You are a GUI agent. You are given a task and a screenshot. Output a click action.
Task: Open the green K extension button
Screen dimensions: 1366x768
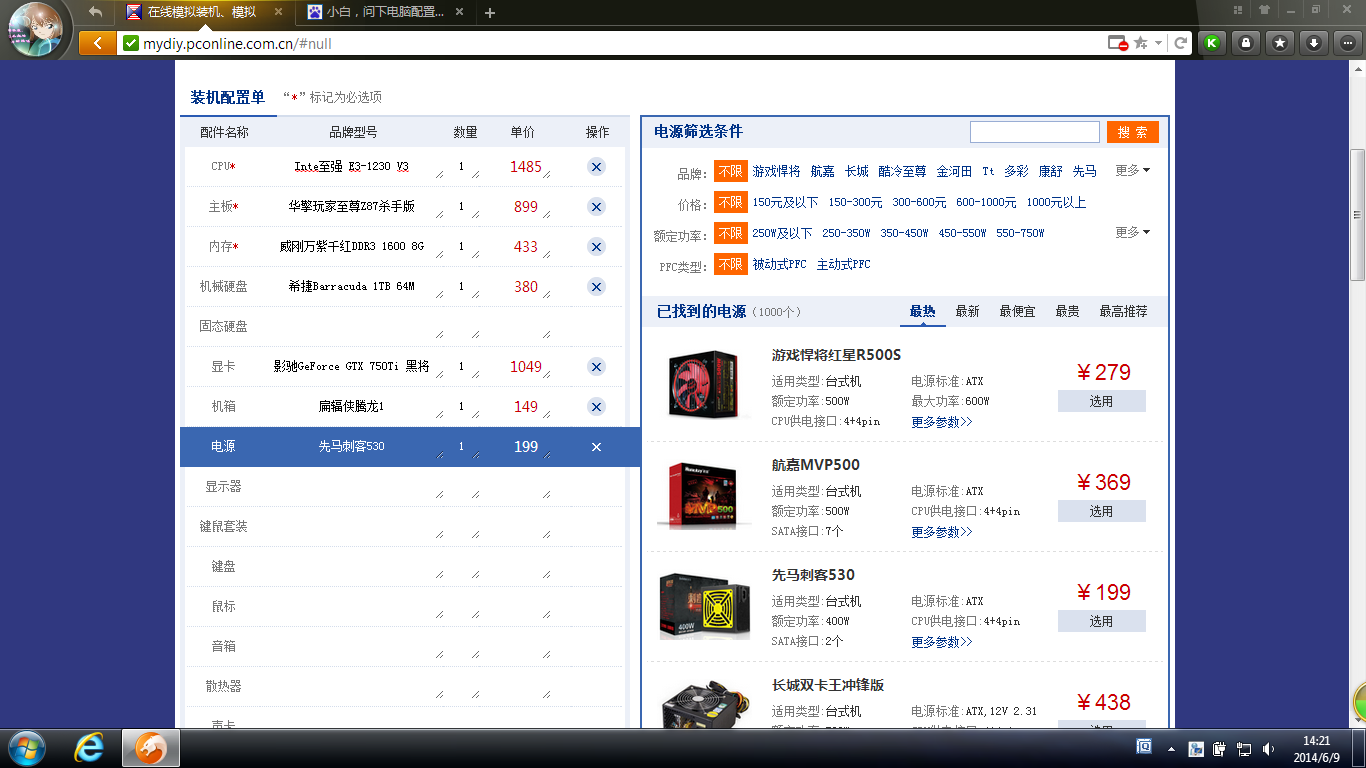1212,43
